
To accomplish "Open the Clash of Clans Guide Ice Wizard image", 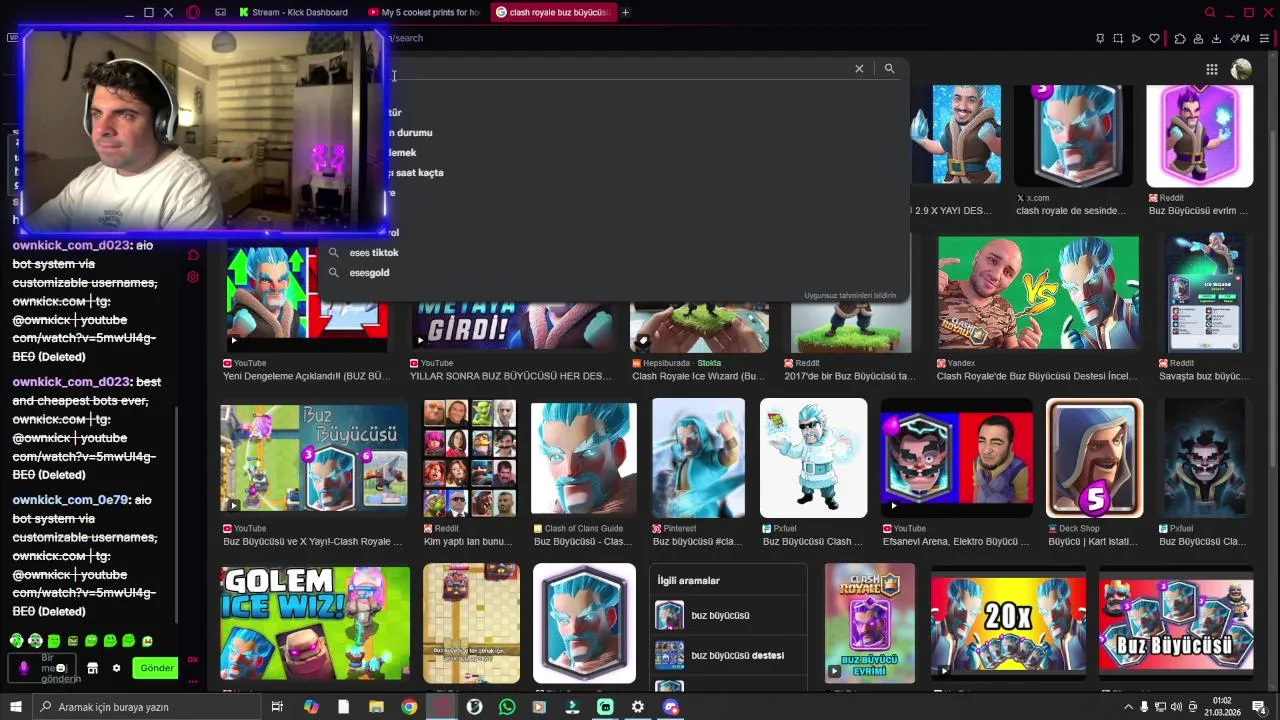I will click(x=583, y=457).
